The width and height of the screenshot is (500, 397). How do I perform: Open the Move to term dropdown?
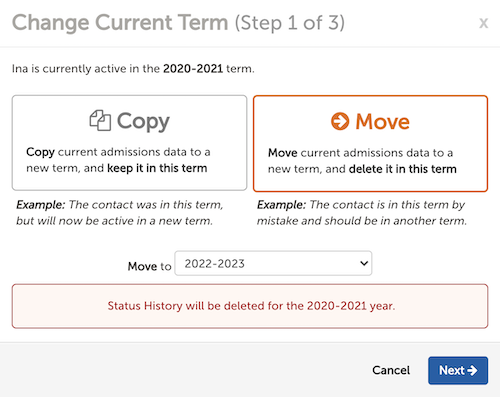tap(273, 263)
